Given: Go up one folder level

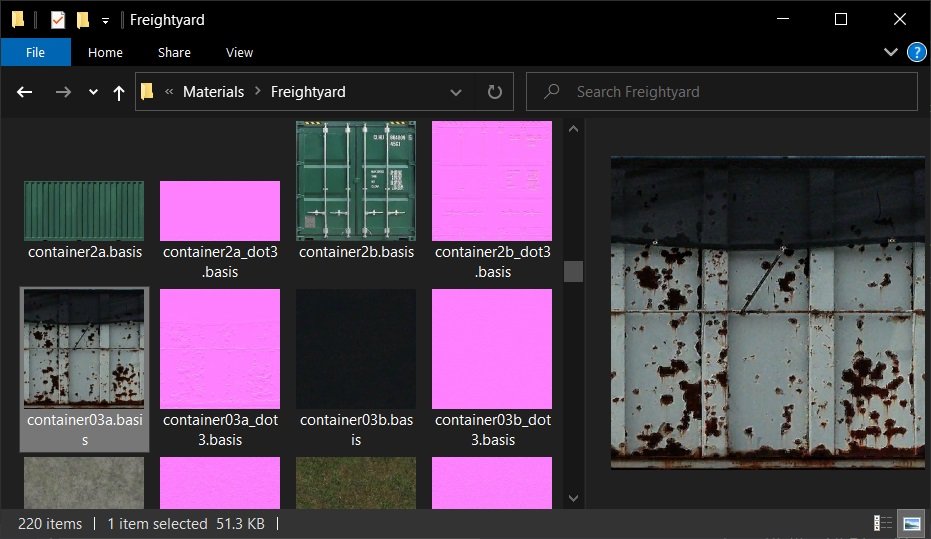Looking at the screenshot, I should pos(119,92).
